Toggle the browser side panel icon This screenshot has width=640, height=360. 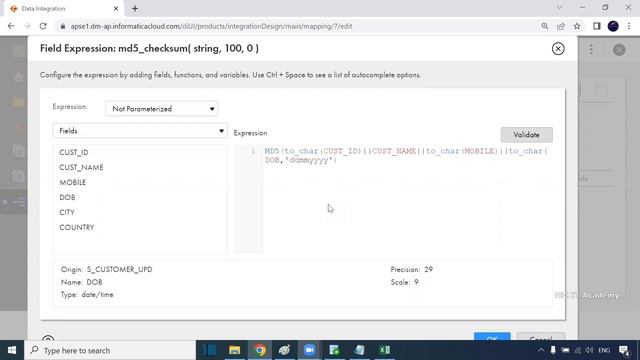[x=597, y=26]
